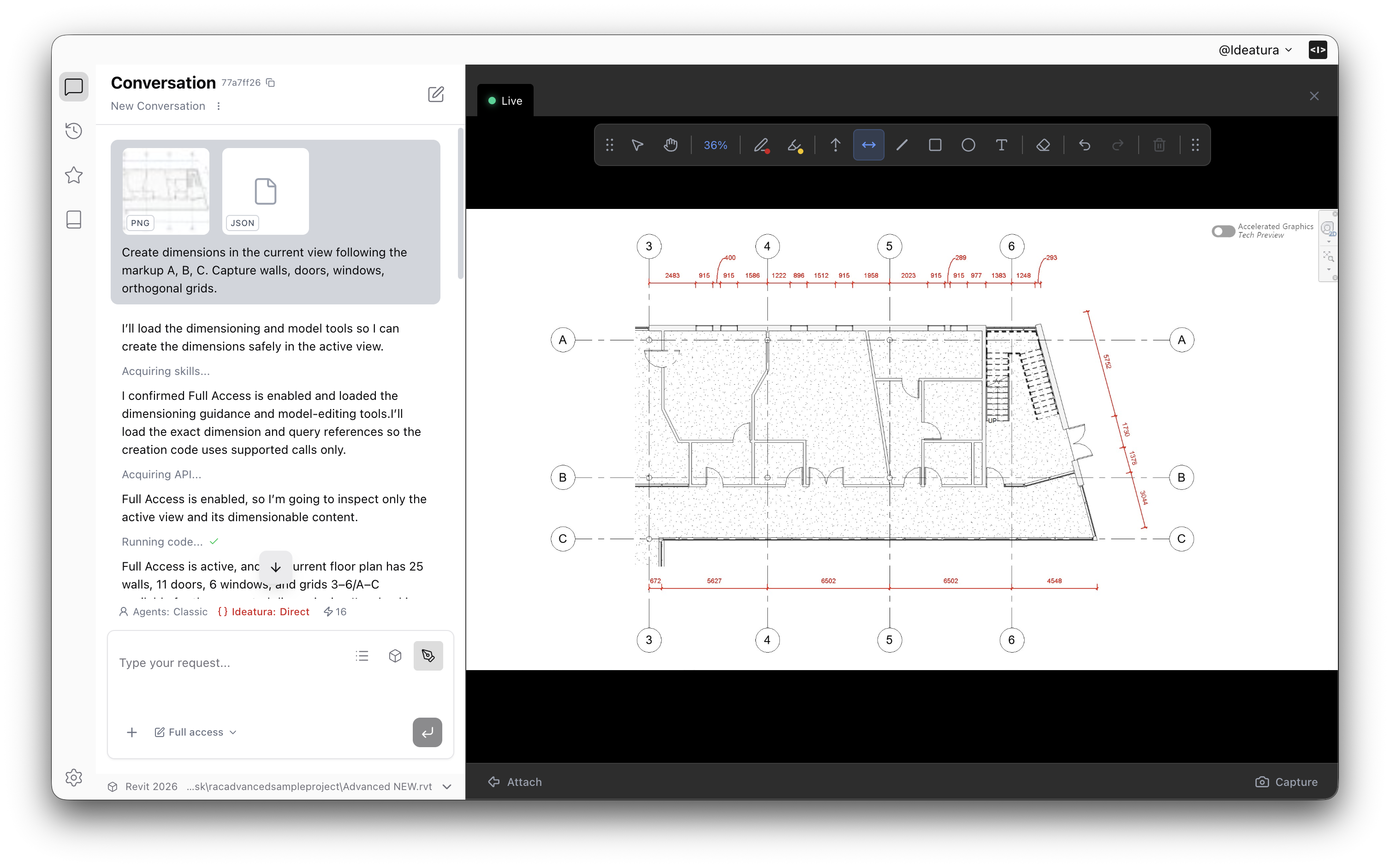Click the Acquiring API... status line

click(161, 474)
